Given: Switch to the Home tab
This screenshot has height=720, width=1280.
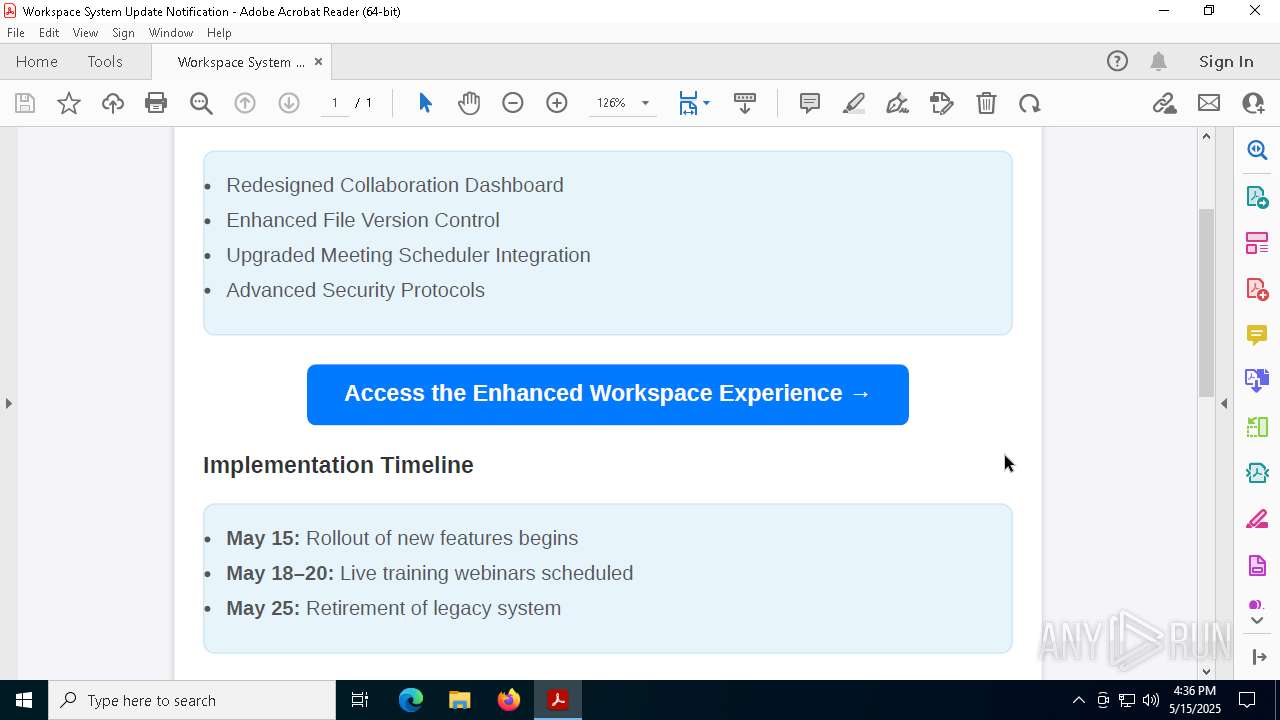Looking at the screenshot, I should (37, 61).
